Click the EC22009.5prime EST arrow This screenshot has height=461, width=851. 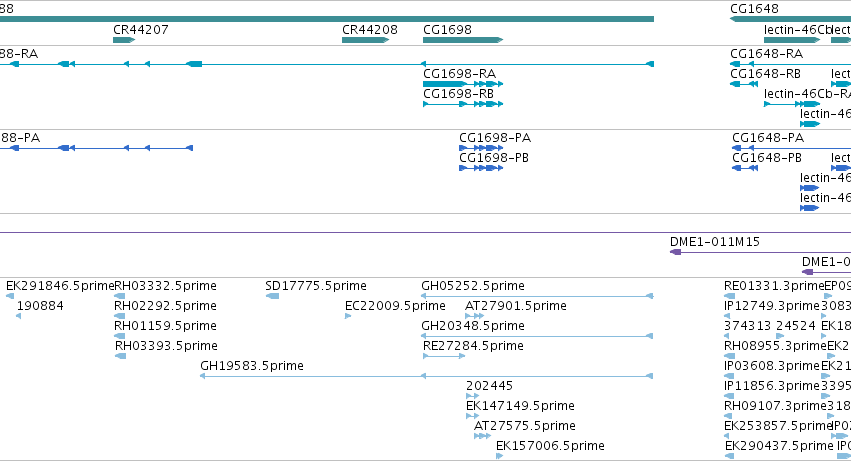(x=348, y=316)
